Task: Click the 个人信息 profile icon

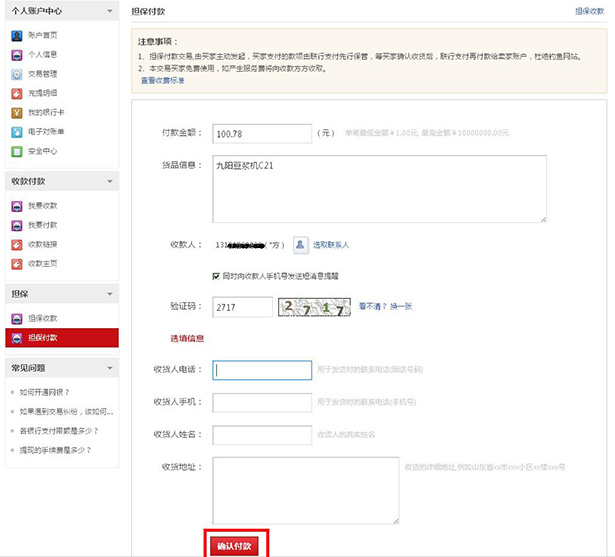Action: pyautogui.click(x=17, y=54)
